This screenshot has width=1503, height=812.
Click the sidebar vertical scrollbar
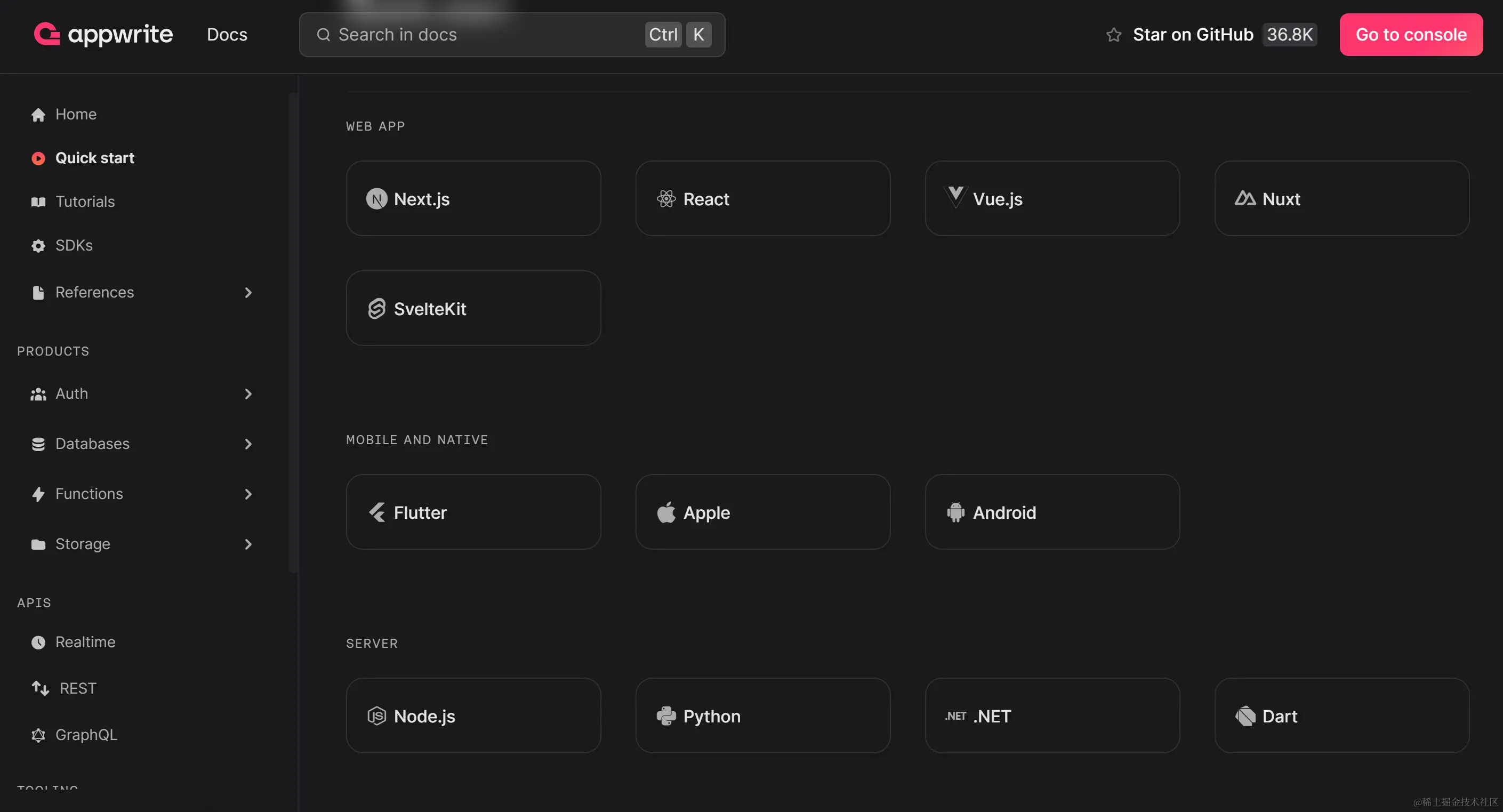point(293,333)
